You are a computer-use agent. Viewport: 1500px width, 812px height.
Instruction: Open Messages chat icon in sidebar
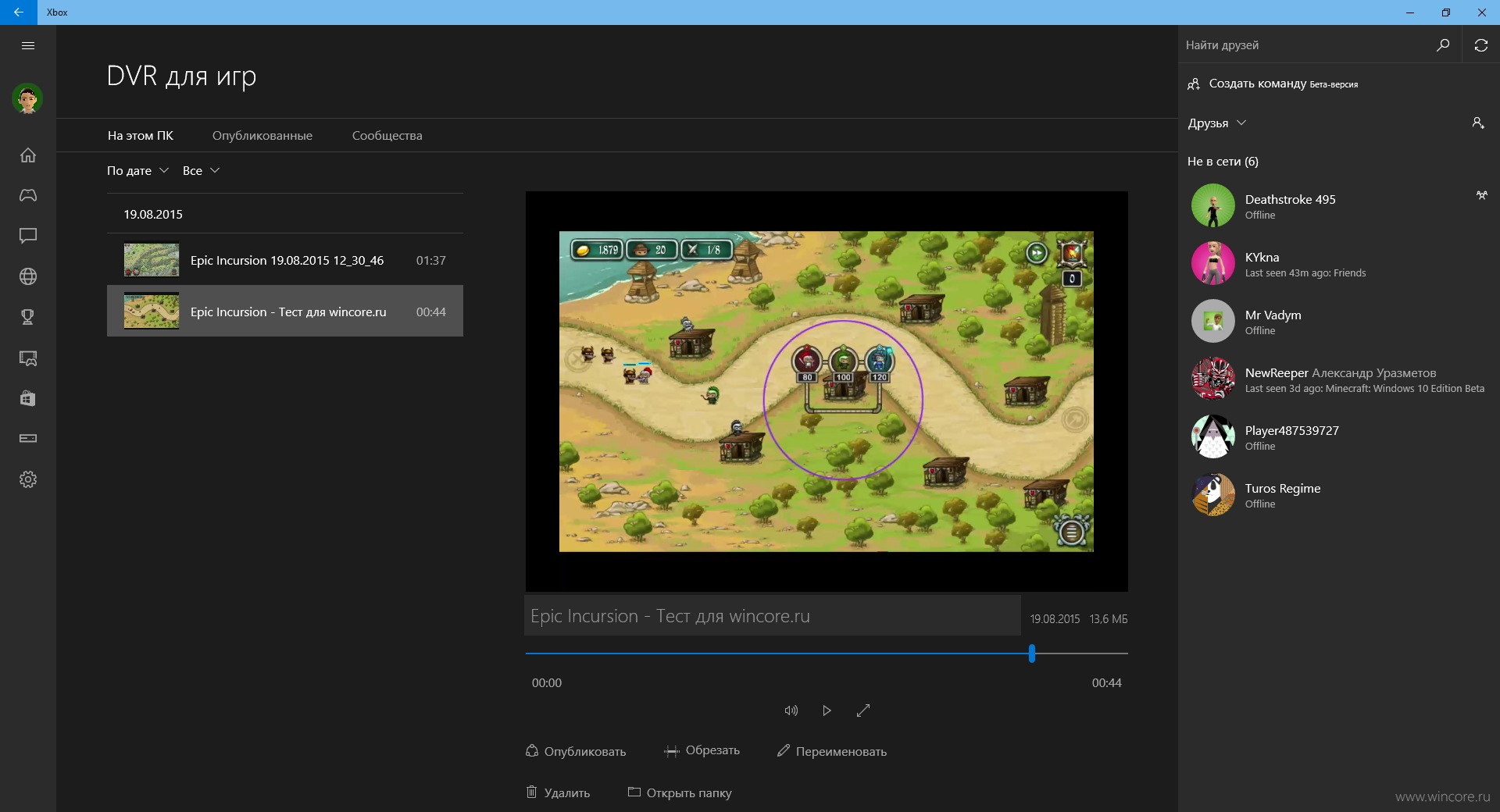pos(28,236)
